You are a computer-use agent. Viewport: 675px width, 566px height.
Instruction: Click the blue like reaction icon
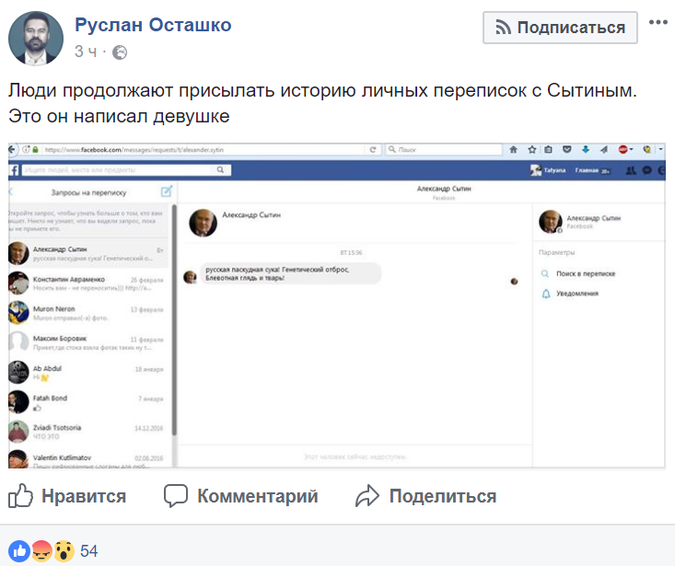[19, 550]
